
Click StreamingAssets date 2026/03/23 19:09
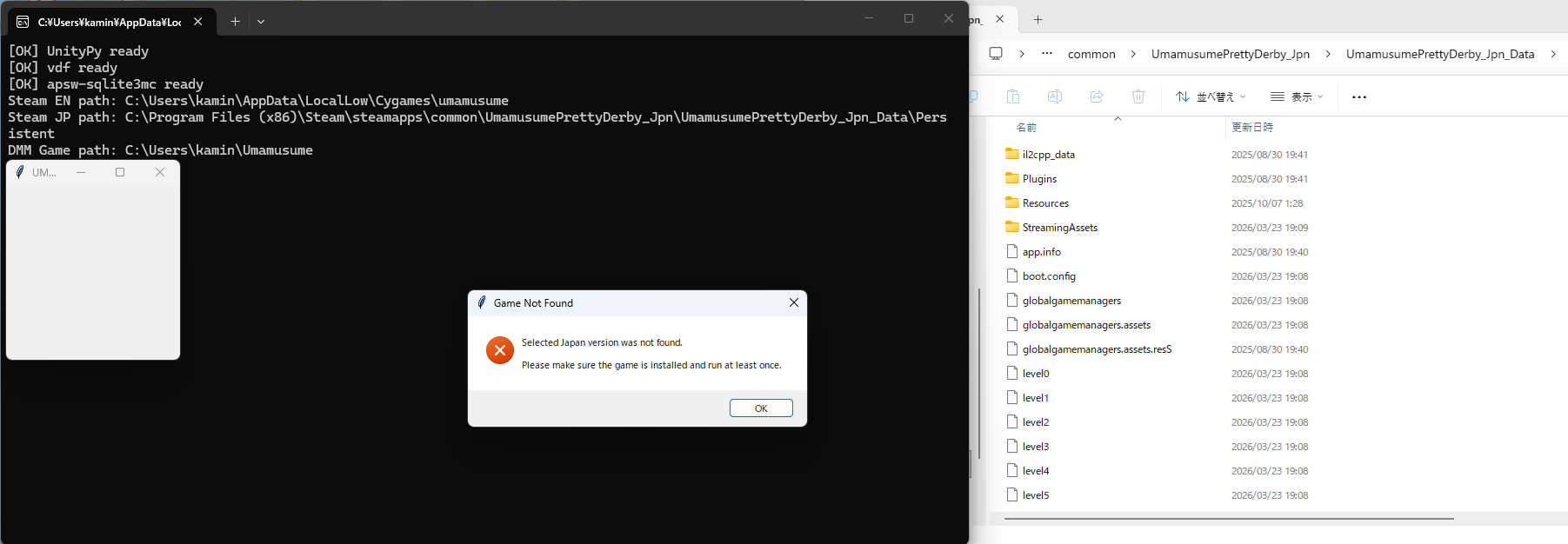click(x=1270, y=228)
